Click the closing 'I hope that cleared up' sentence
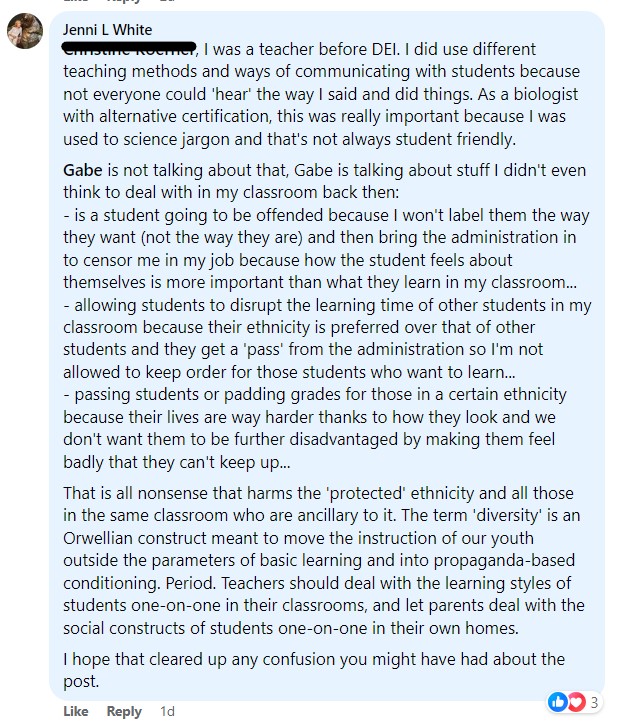Viewport: 617px width, 722px height. pyautogui.click(x=312, y=669)
